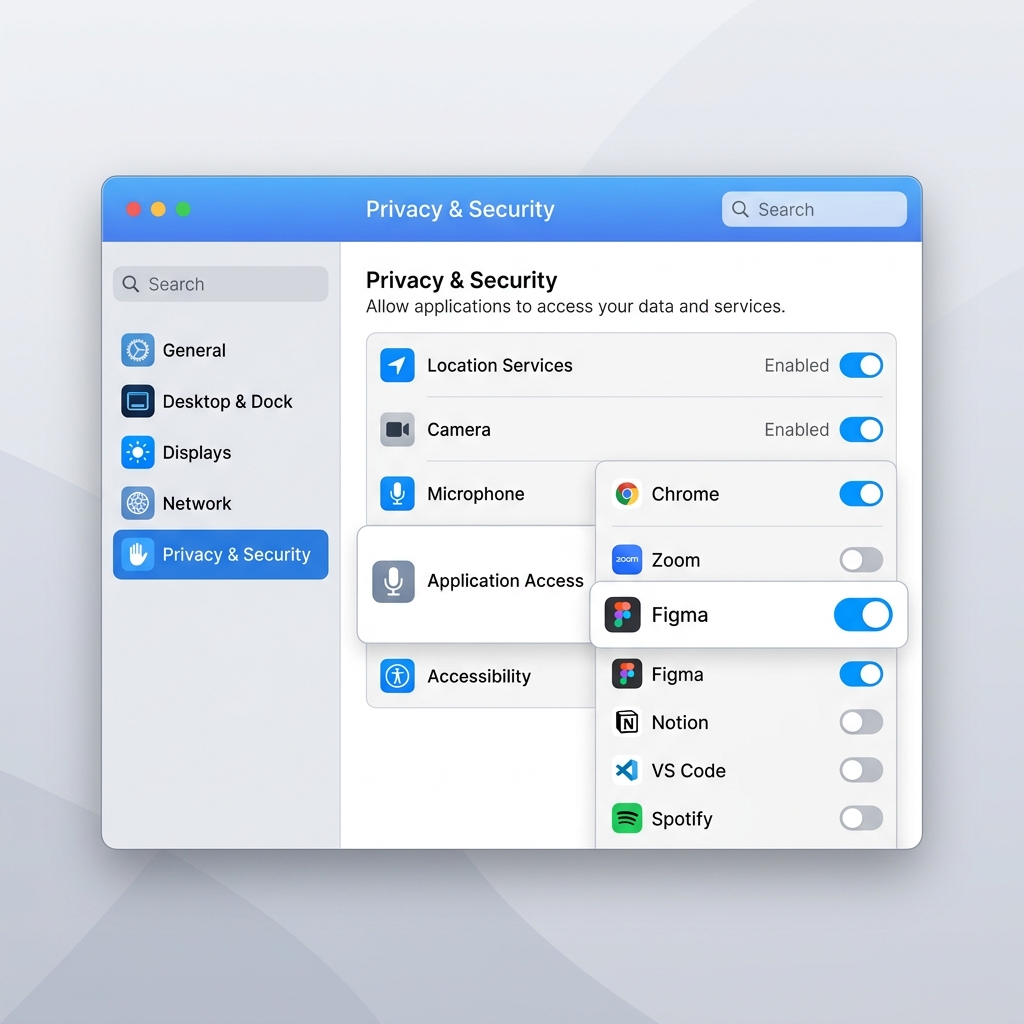
Task: Toggle the highlighted Figma row switch
Action: [x=863, y=615]
